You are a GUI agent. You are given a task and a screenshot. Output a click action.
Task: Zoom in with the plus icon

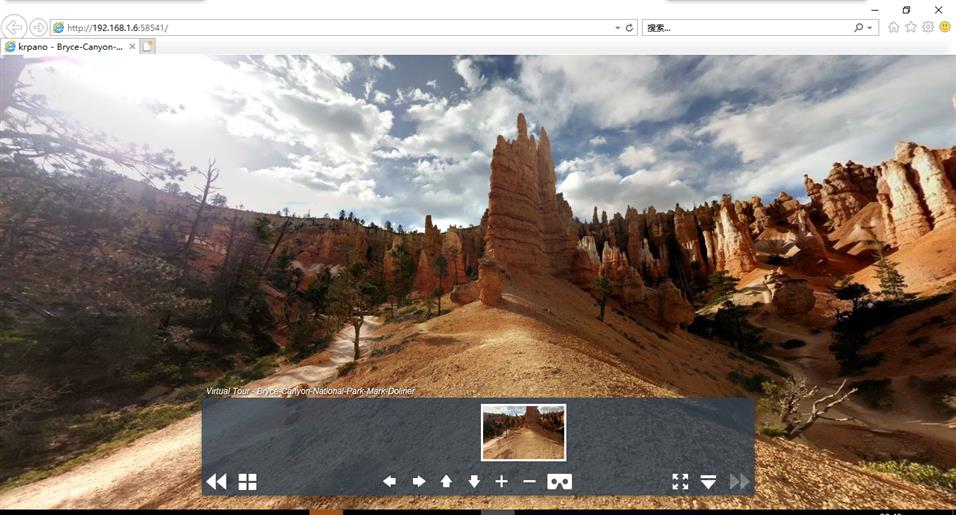pos(502,482)
